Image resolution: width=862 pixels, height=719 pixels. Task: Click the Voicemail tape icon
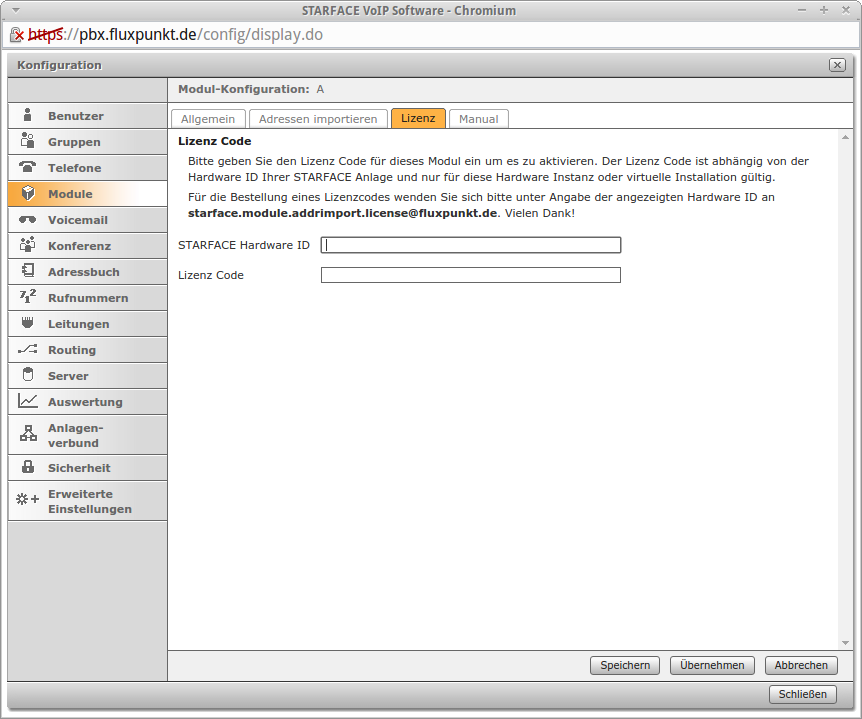pyautogui.click(x=27, y=219)
